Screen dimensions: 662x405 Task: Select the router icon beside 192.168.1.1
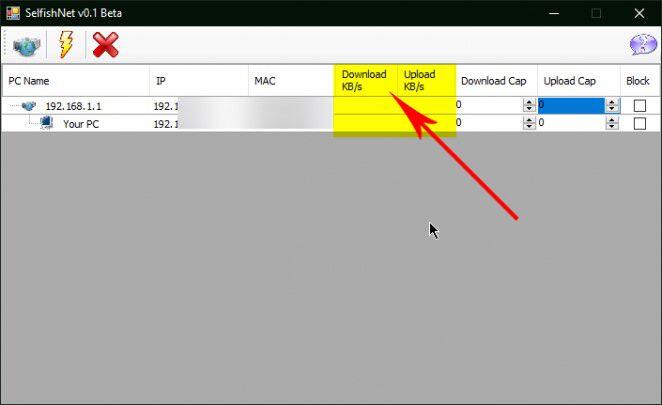click(x=29, y=106)
